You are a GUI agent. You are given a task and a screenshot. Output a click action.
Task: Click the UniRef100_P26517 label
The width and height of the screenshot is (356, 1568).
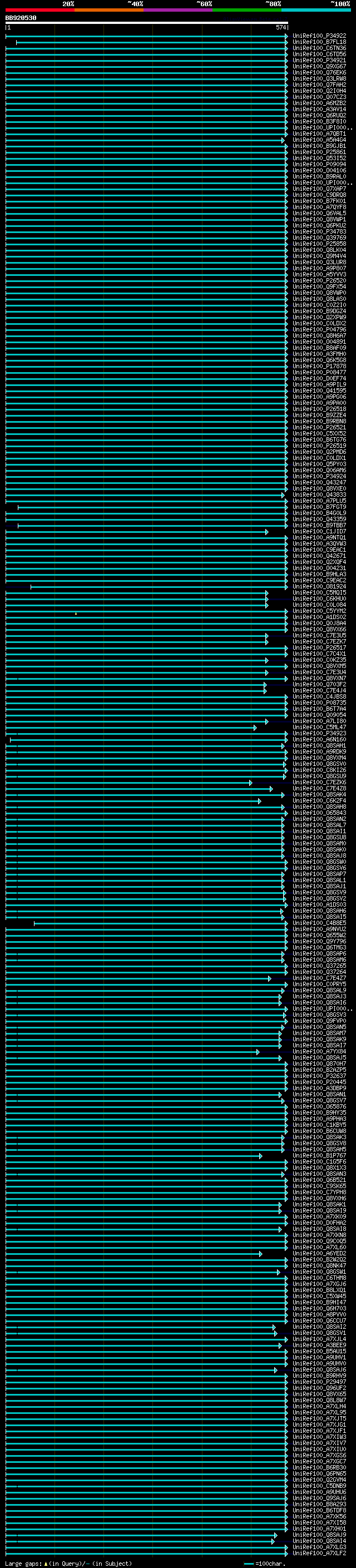(x=319, y=648)
